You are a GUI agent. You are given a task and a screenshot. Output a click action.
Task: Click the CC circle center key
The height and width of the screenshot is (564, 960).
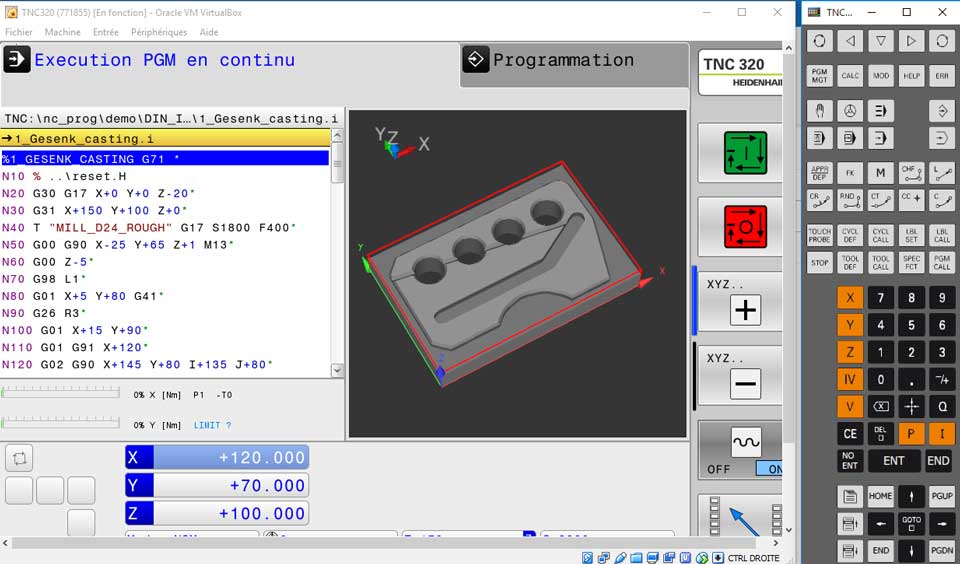tap(911, 200)
